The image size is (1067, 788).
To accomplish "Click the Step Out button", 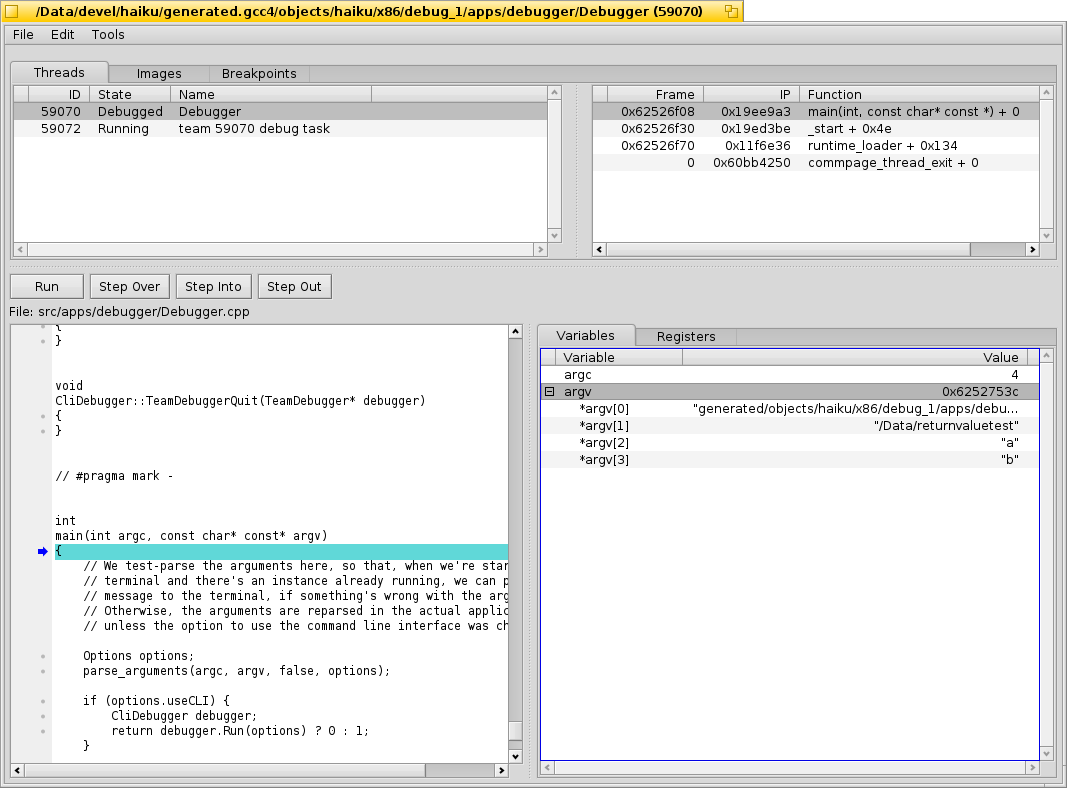I will click(x=294, y=286).
